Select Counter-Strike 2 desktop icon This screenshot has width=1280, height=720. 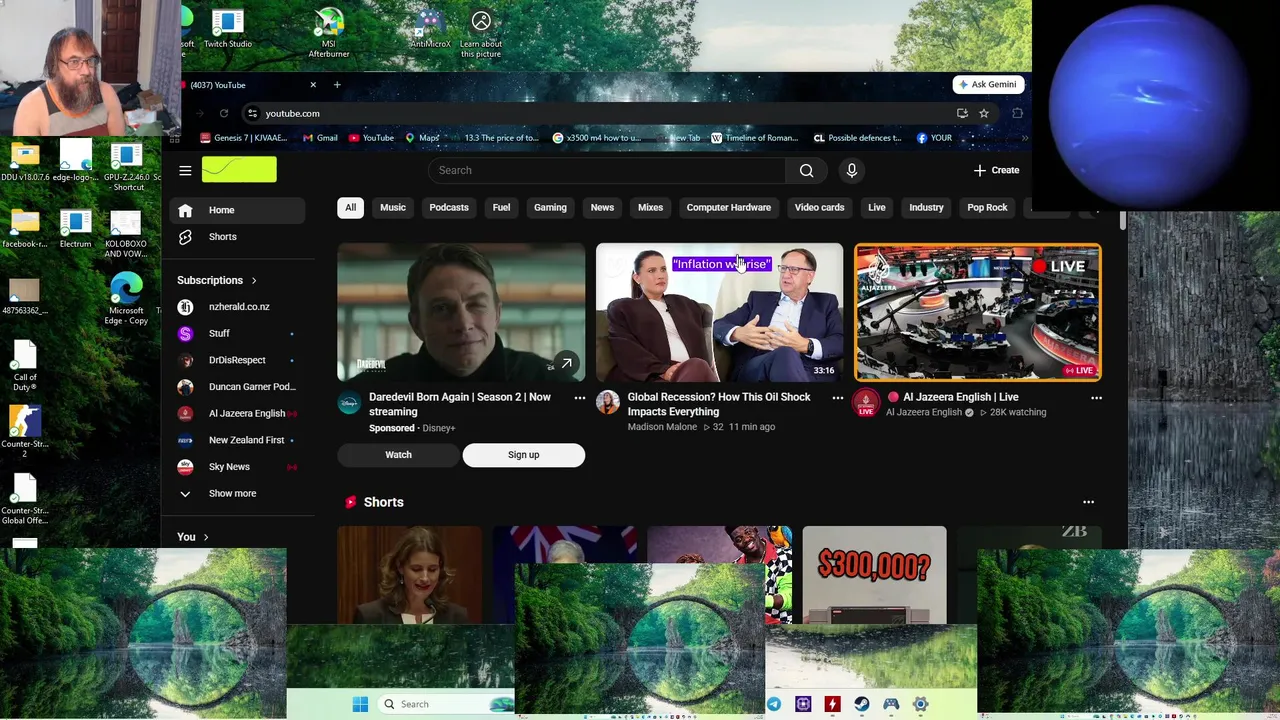[25, 432]
